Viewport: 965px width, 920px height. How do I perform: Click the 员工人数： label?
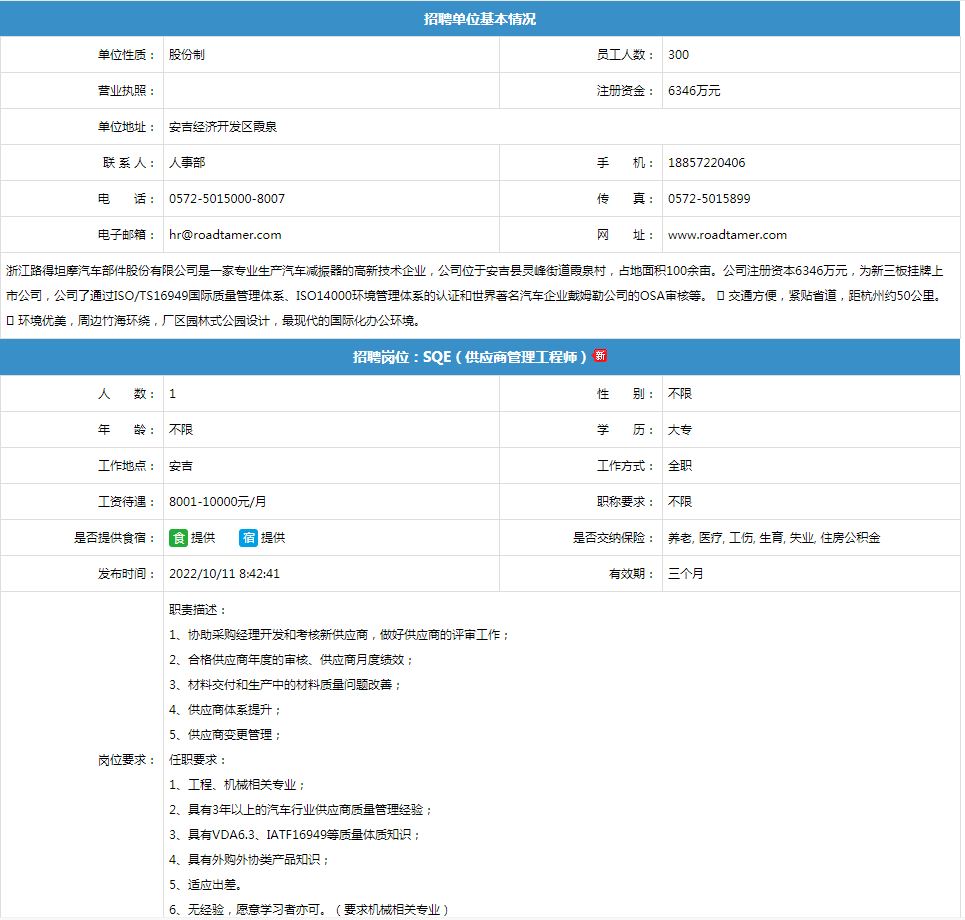pyautogui.click(x=626, y=55)
